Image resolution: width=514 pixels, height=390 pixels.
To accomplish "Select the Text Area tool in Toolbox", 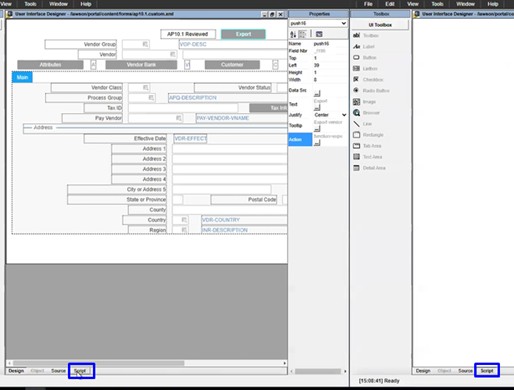I will tap(367, 157).
